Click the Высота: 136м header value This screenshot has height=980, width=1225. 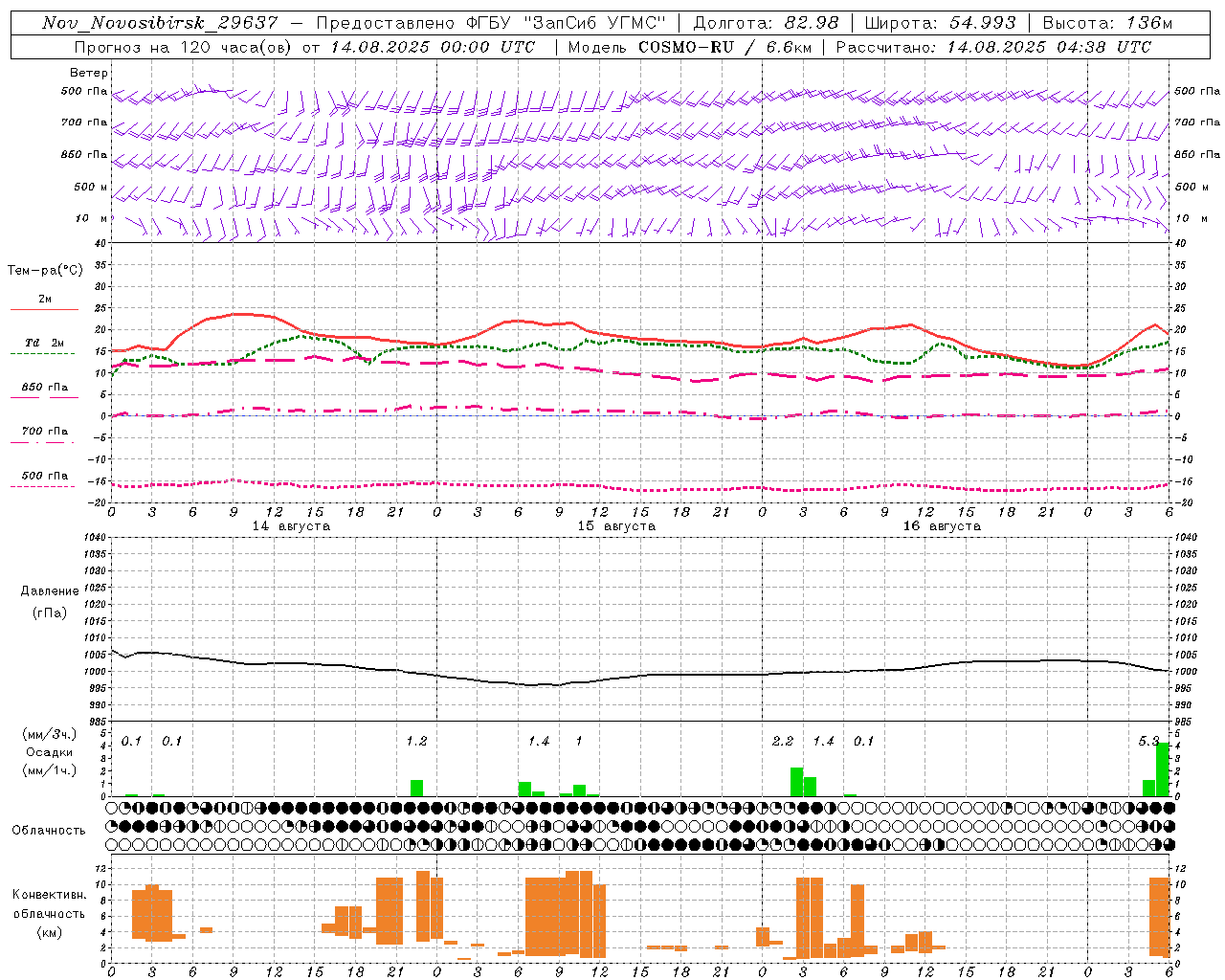tap(1107, 23)
